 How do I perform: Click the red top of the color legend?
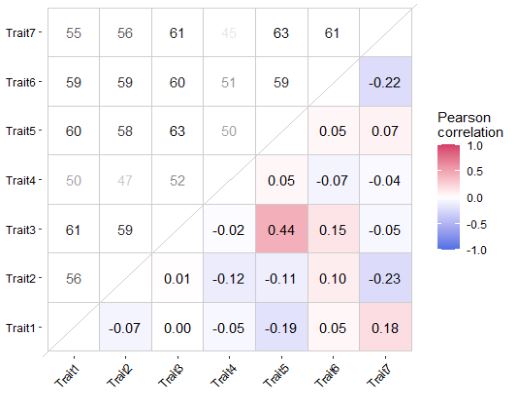point(449,149)
